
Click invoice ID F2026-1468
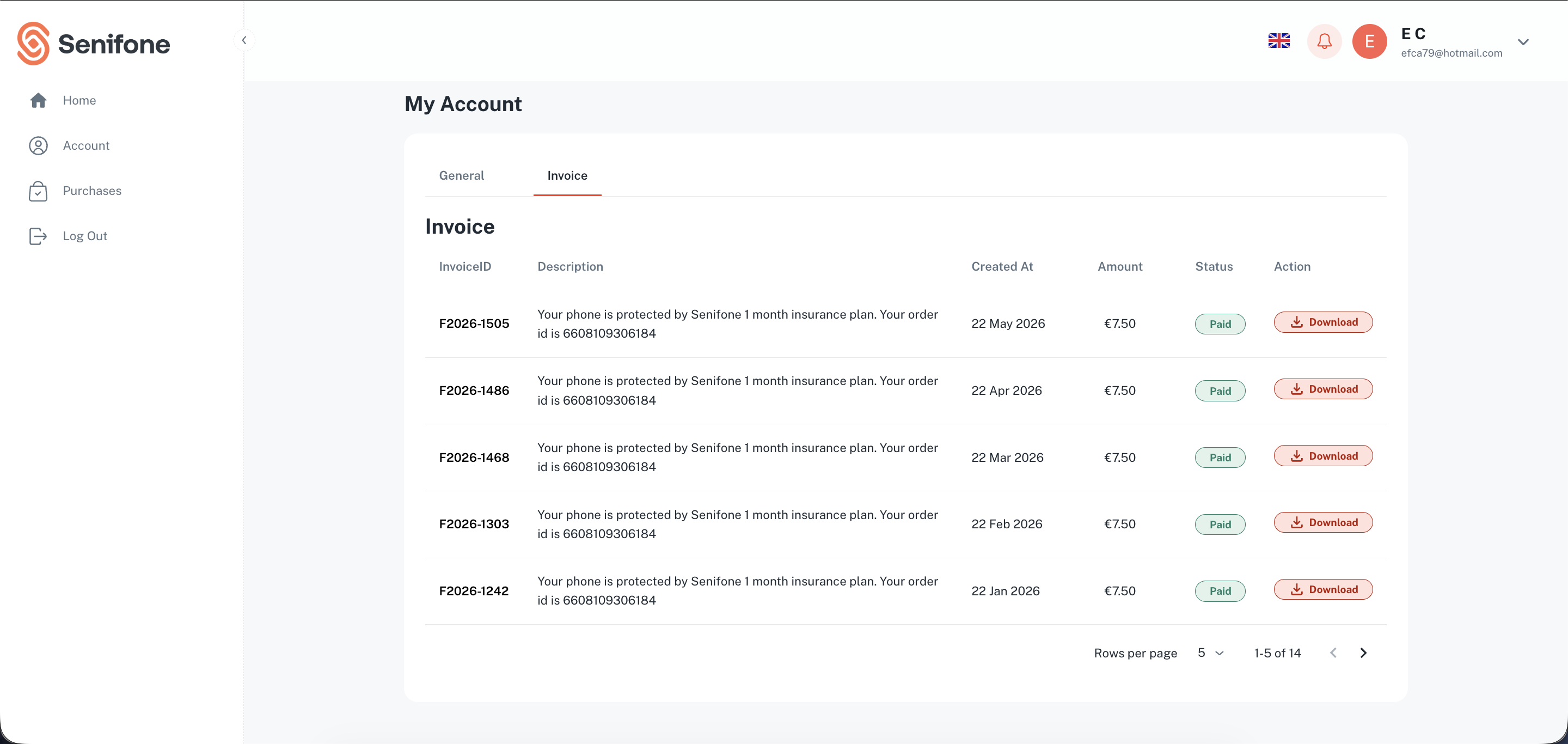[474, 457]
